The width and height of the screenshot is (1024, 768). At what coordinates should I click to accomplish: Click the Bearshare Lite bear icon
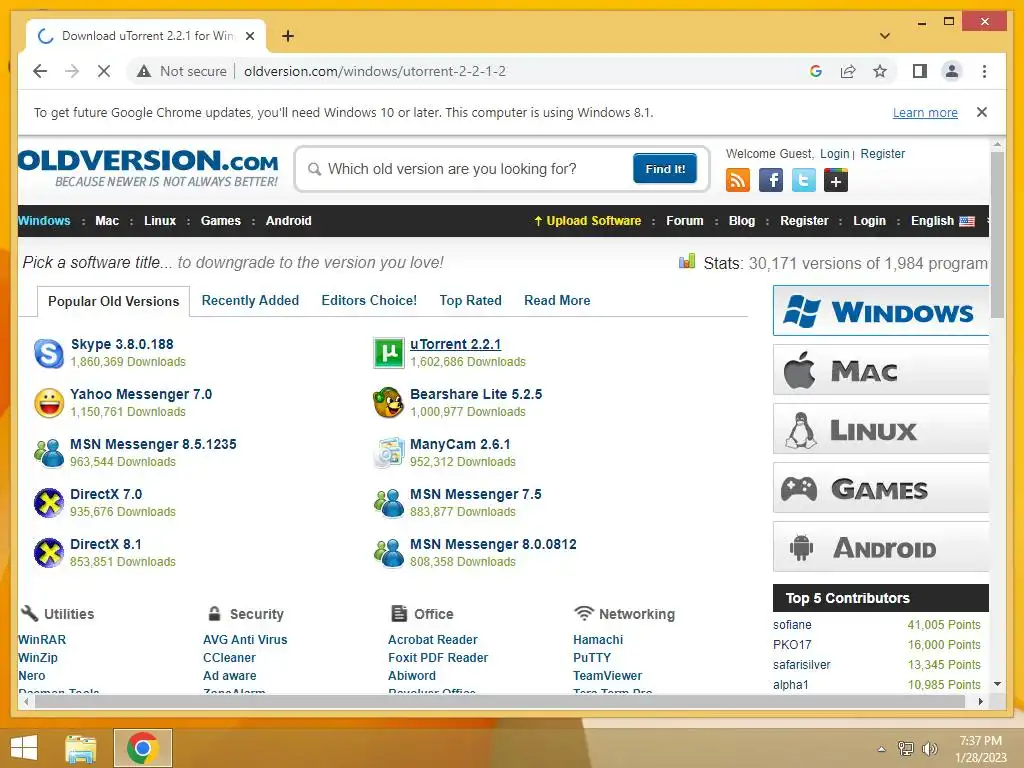pos(389,403)
